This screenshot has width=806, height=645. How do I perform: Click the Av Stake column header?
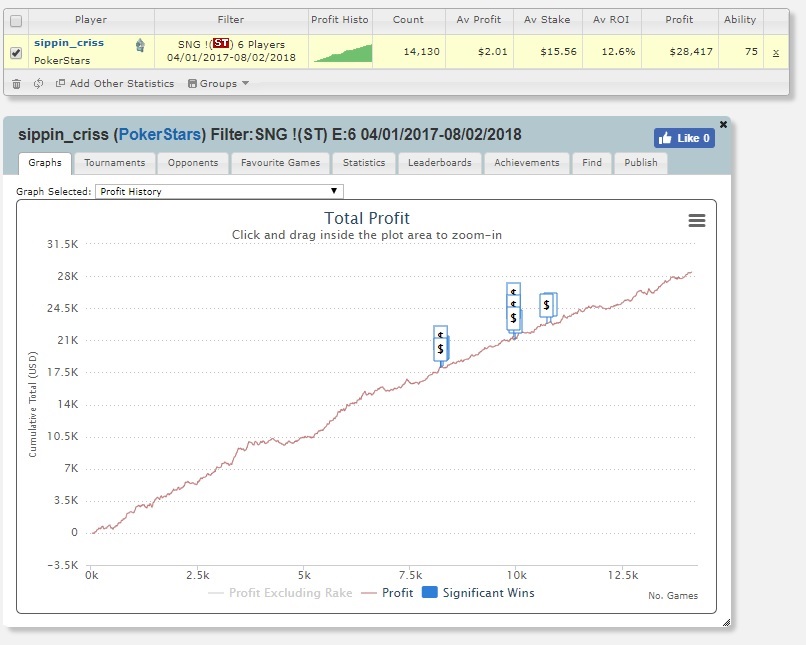547,20
